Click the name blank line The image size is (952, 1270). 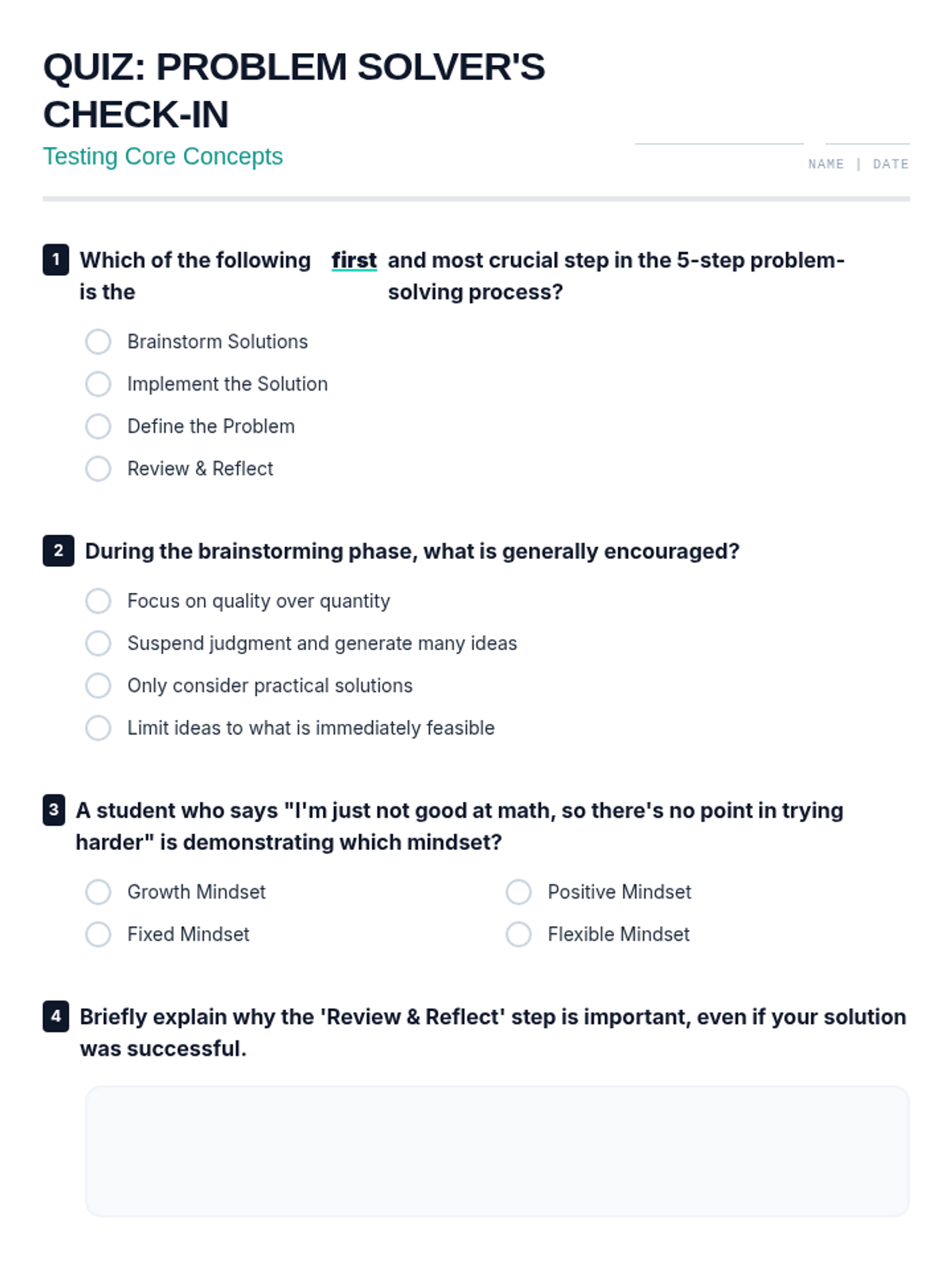[x=719, y=138]
